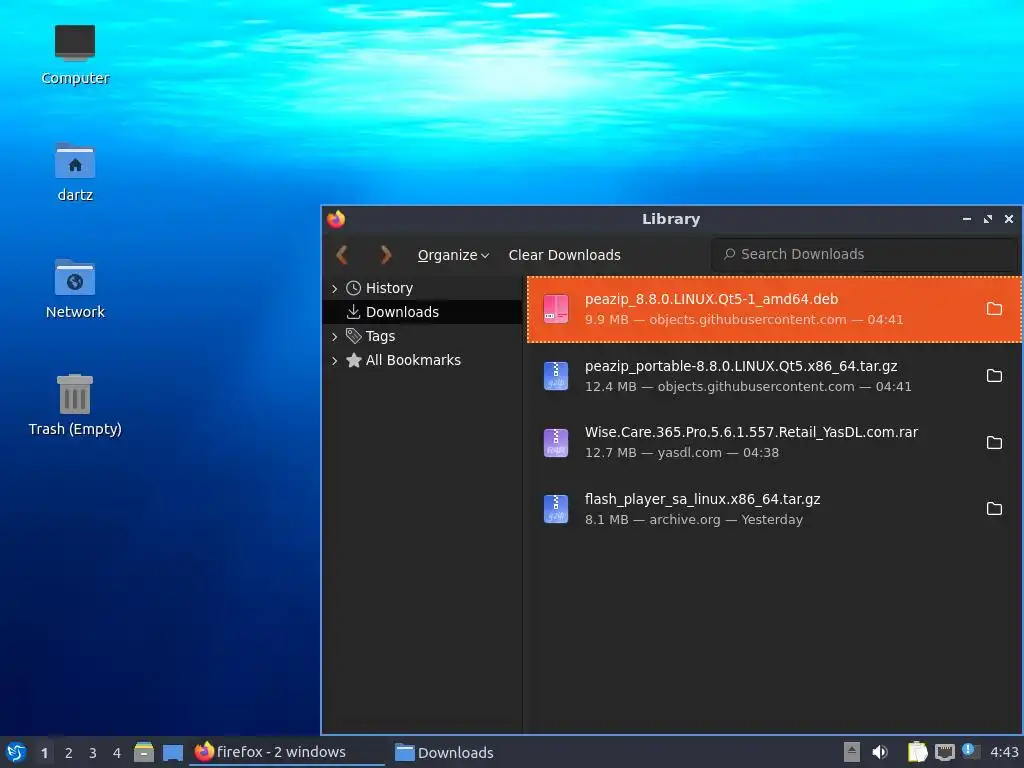This screenshot has height=768, width=1024.
Task: Click the Firefox logo in Library titlebar
Action: [336, 219]
